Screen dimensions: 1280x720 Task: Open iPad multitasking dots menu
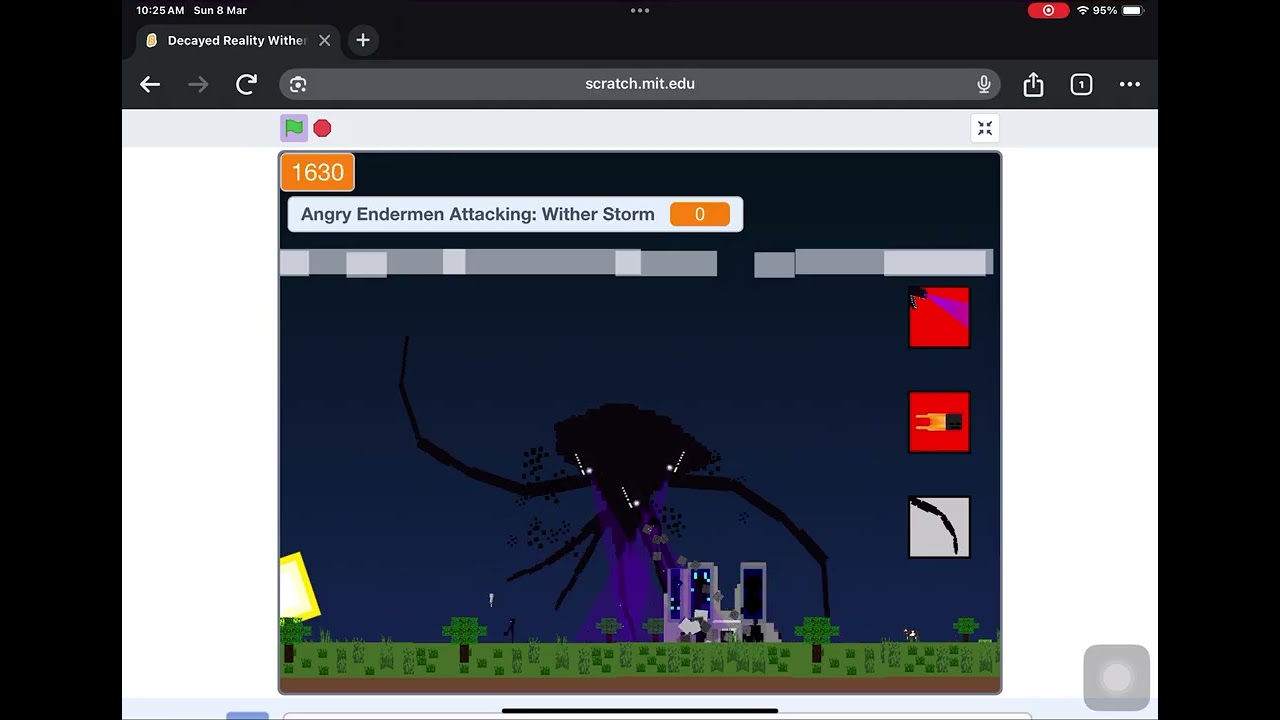640,10
